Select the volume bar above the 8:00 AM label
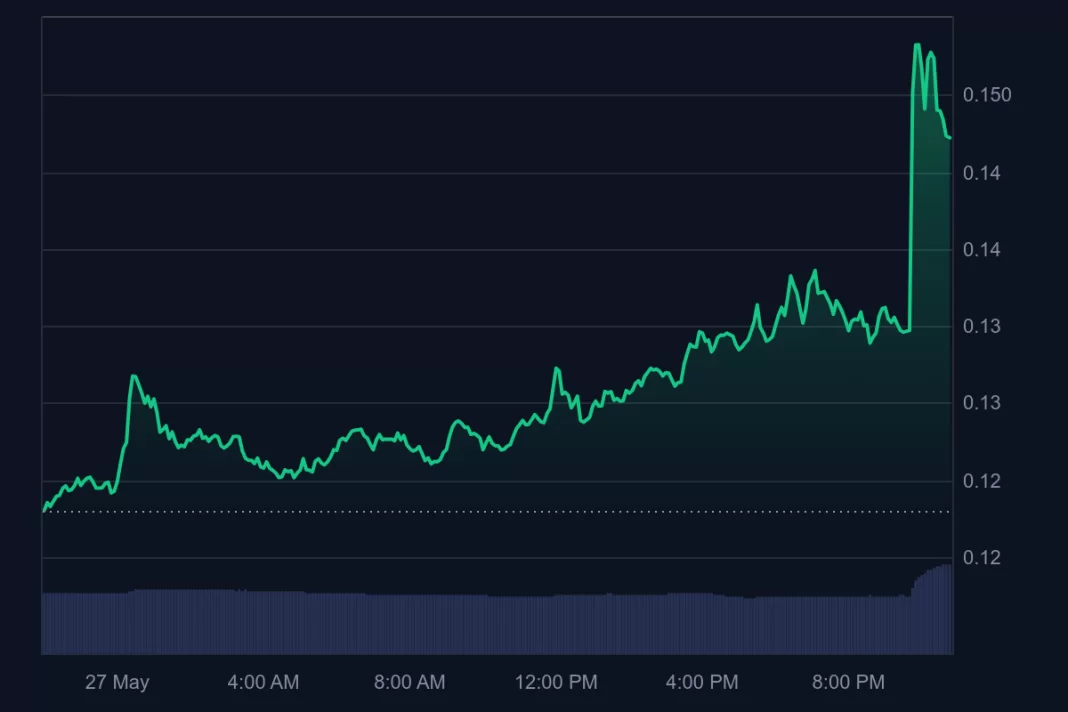This screenshot has height=712, width=1068. click(x=409, y=625)
